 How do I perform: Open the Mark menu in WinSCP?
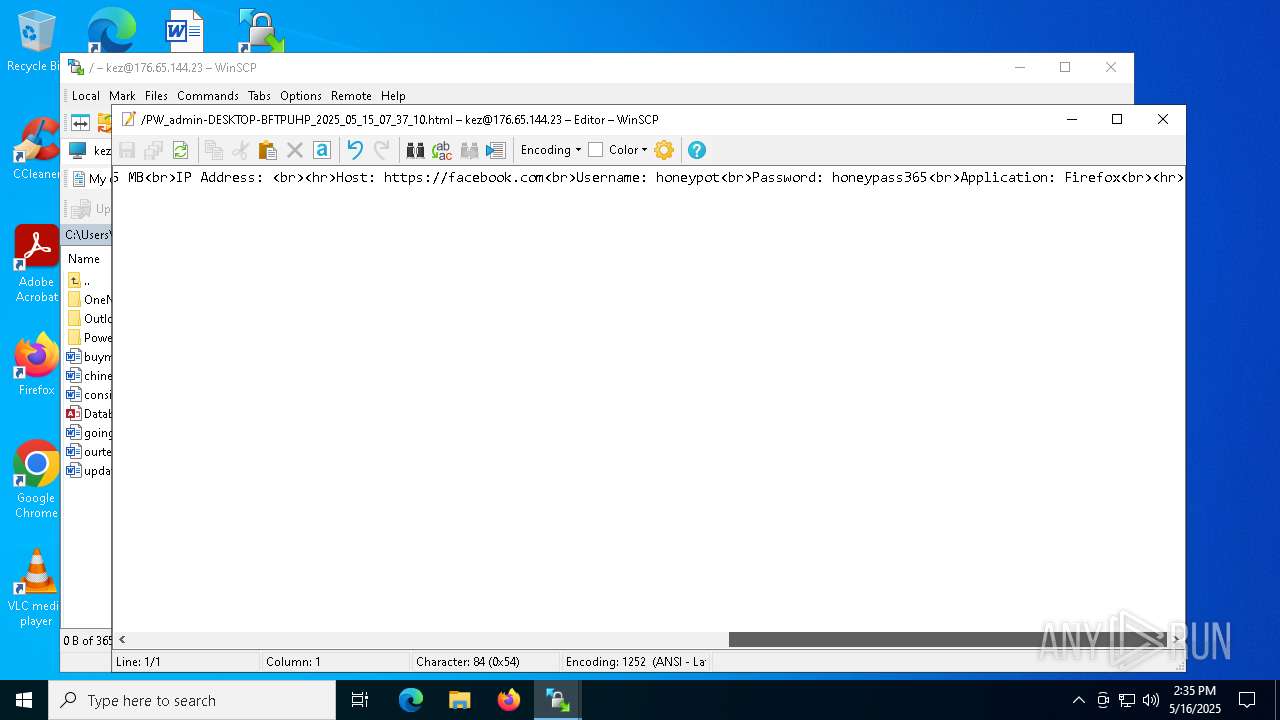pos(122,96)
